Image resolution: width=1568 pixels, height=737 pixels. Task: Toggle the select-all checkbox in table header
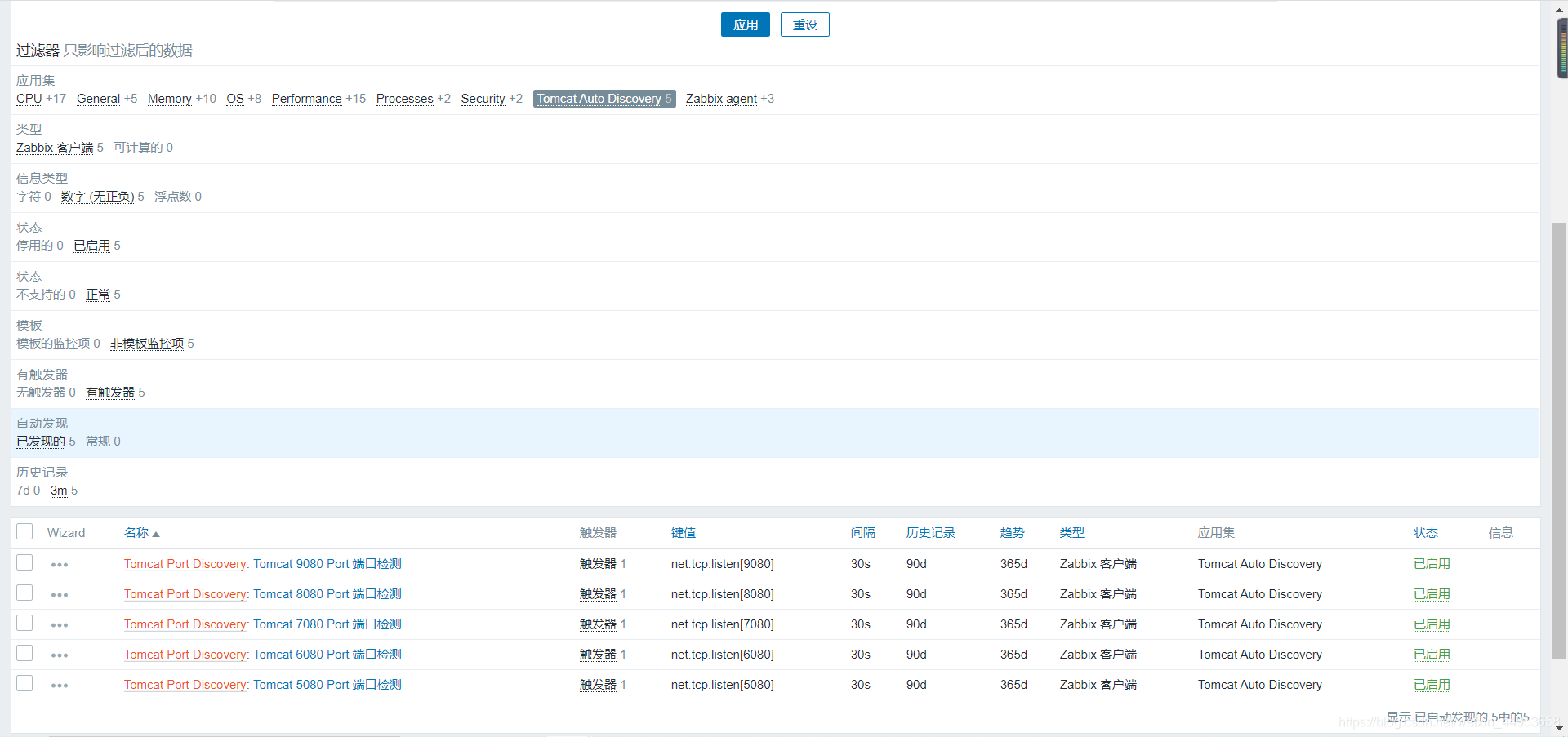[x=24, y=531]
